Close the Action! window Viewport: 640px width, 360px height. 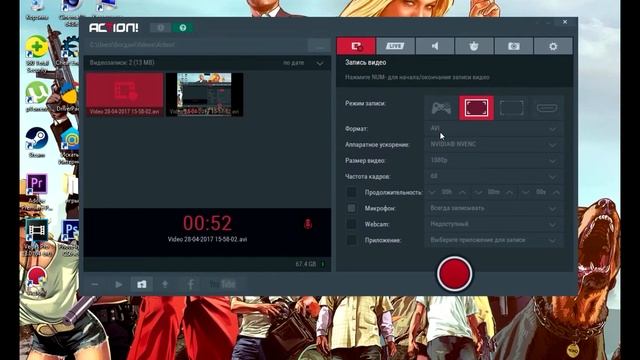pyautogui.click(x=565, y=22)
